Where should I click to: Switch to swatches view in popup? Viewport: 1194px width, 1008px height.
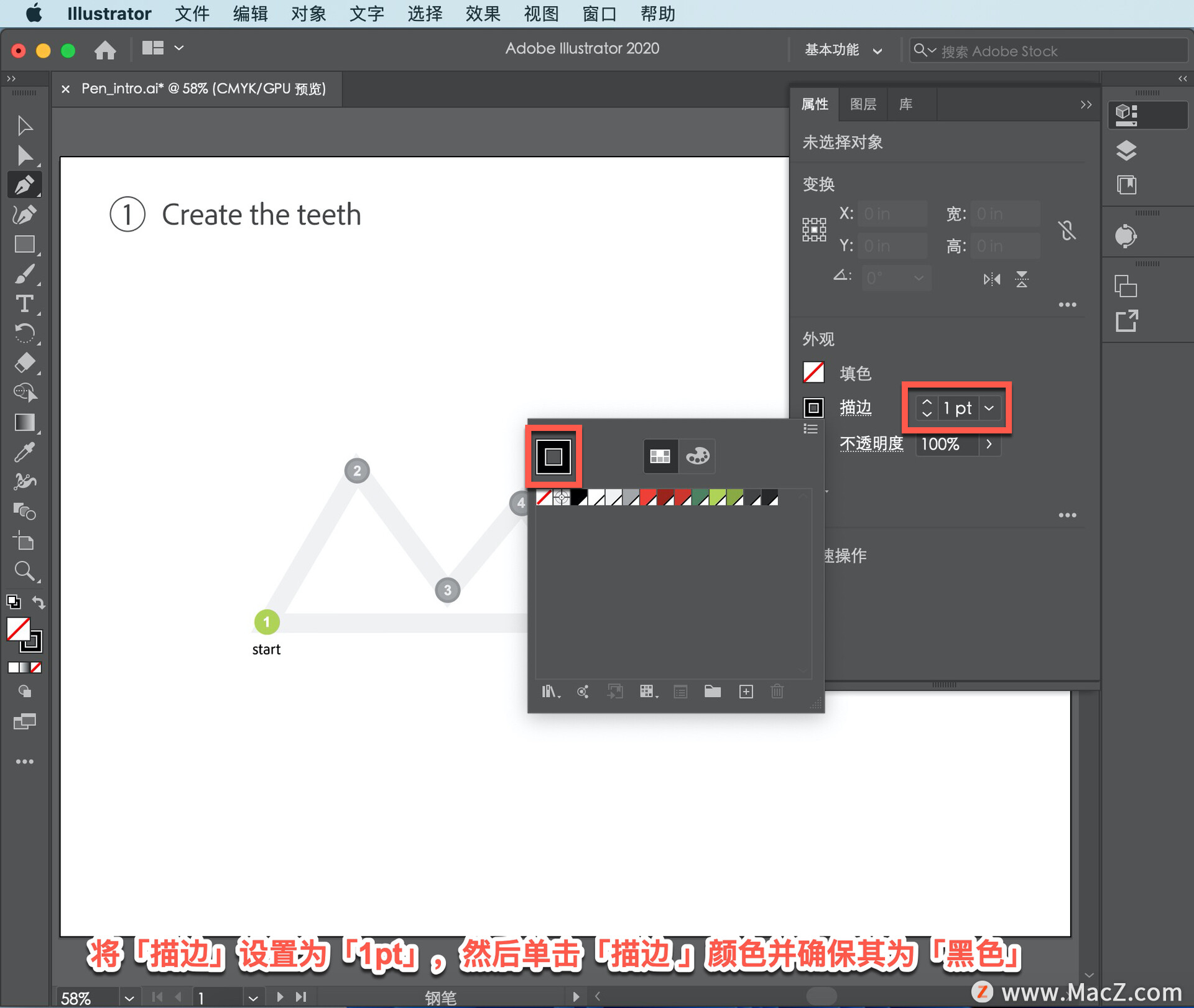(x=660, y=456)
